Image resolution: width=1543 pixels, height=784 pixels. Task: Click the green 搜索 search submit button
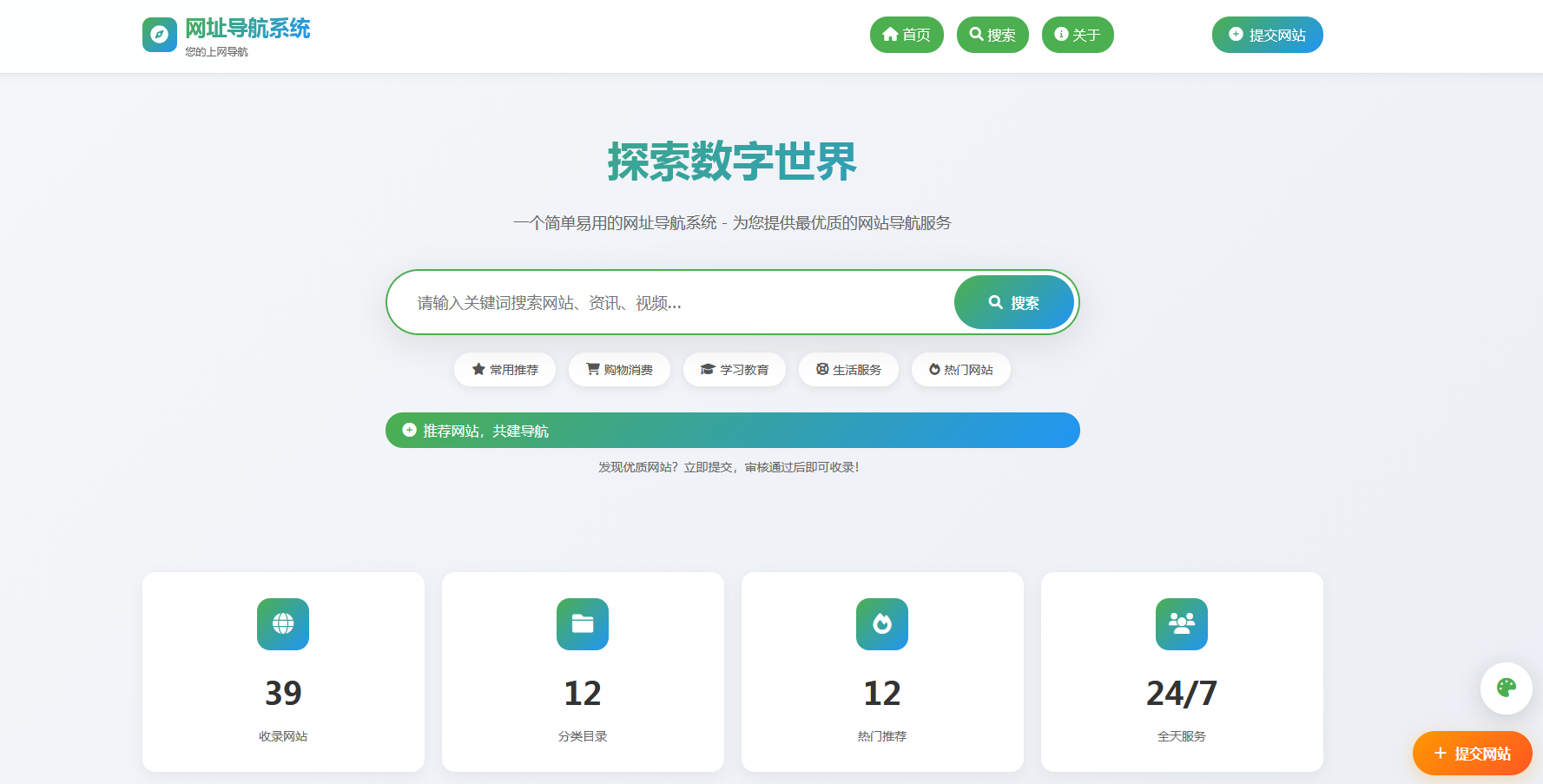click(x=1013, y=302)
